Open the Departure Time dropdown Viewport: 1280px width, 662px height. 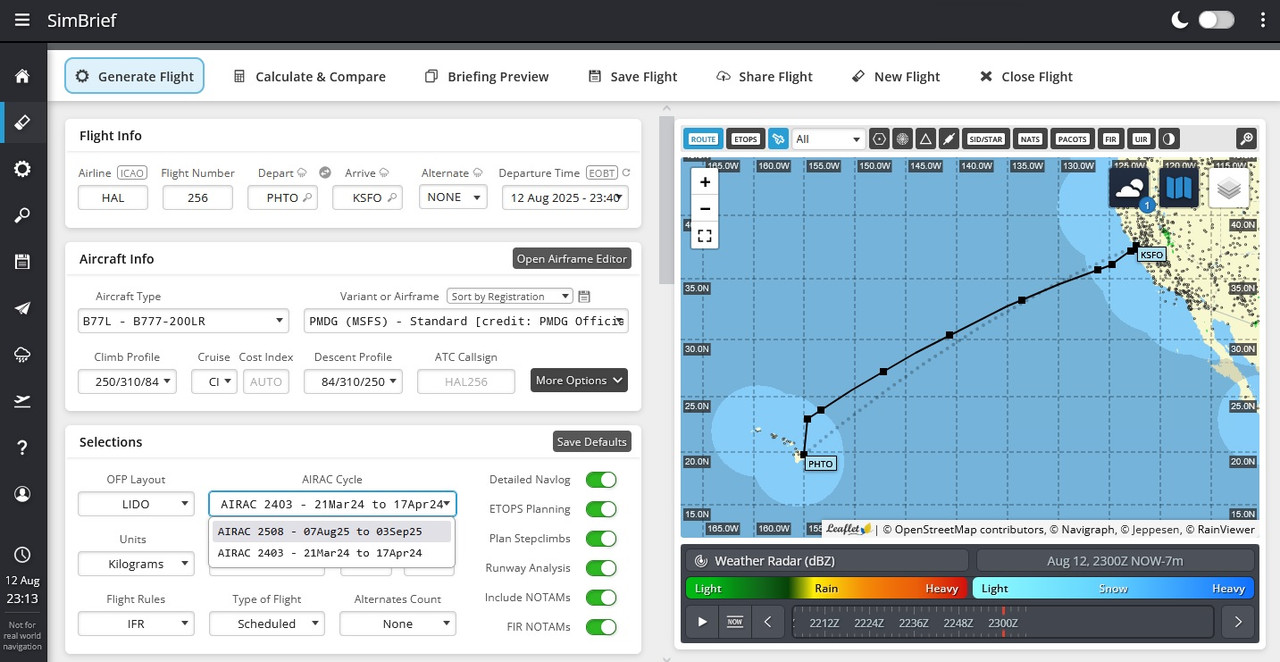pos(565,198)
